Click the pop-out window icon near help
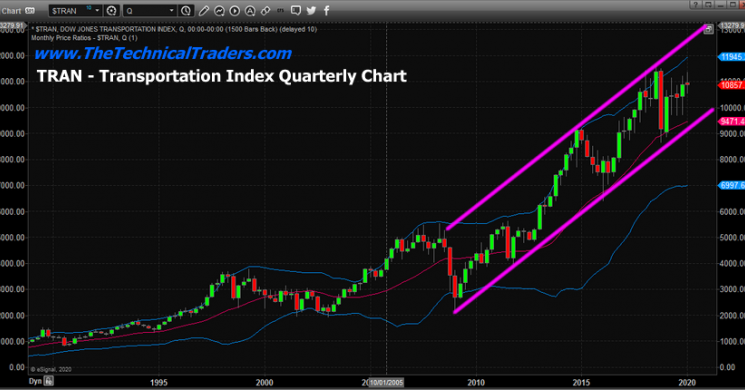The height and width of the screenshot is (390, 745). [x=708, y=5]
